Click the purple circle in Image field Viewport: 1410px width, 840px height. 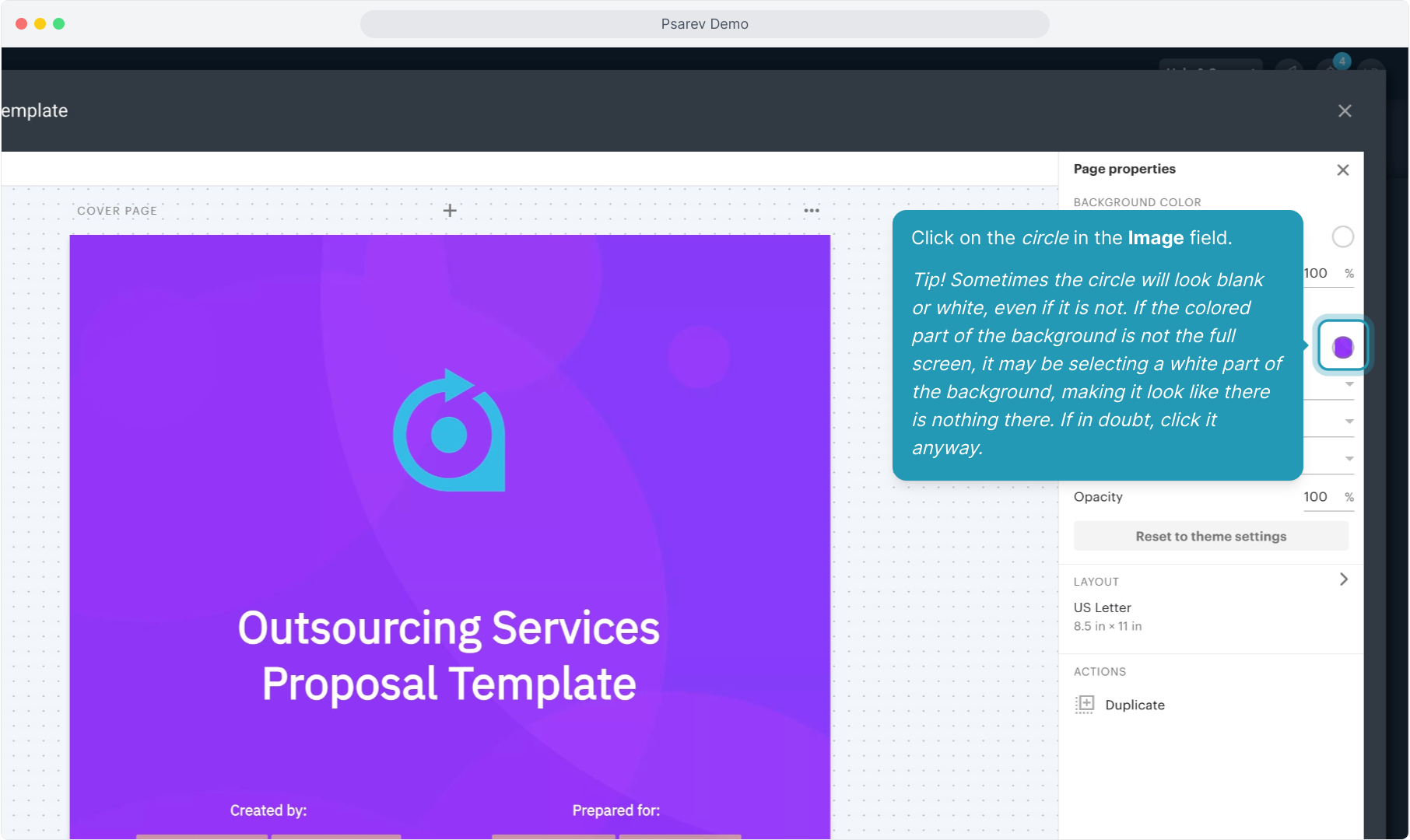pos(1342,347)
